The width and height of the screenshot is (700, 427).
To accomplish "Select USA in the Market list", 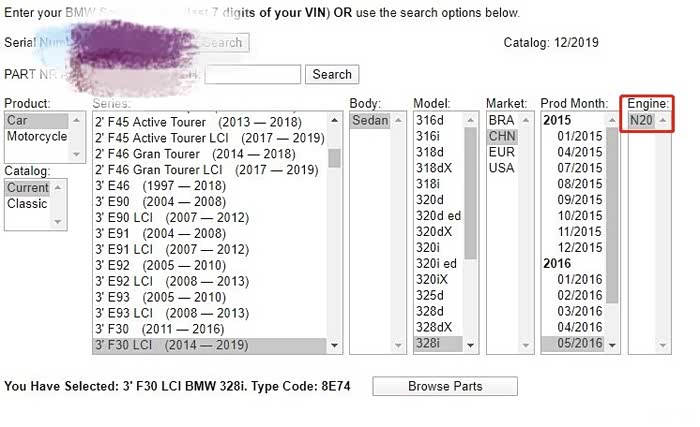I will click(501, 168).
